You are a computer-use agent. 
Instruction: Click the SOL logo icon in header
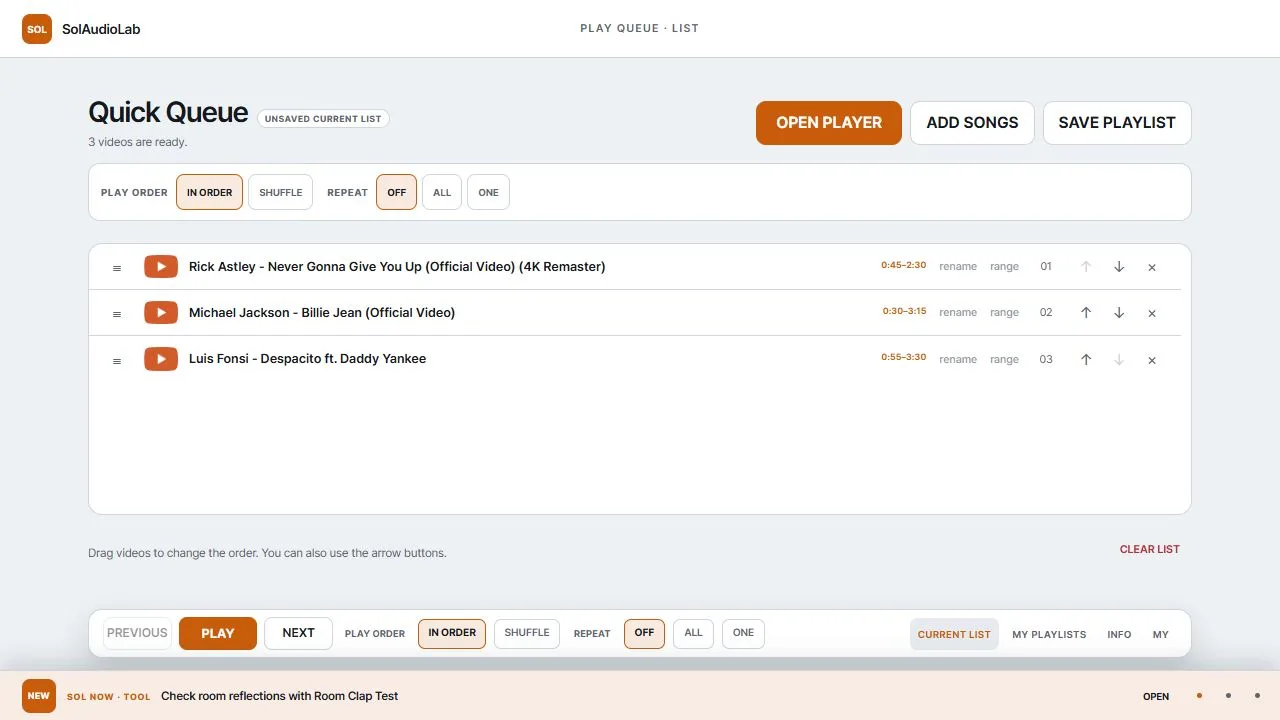[37, 29]
